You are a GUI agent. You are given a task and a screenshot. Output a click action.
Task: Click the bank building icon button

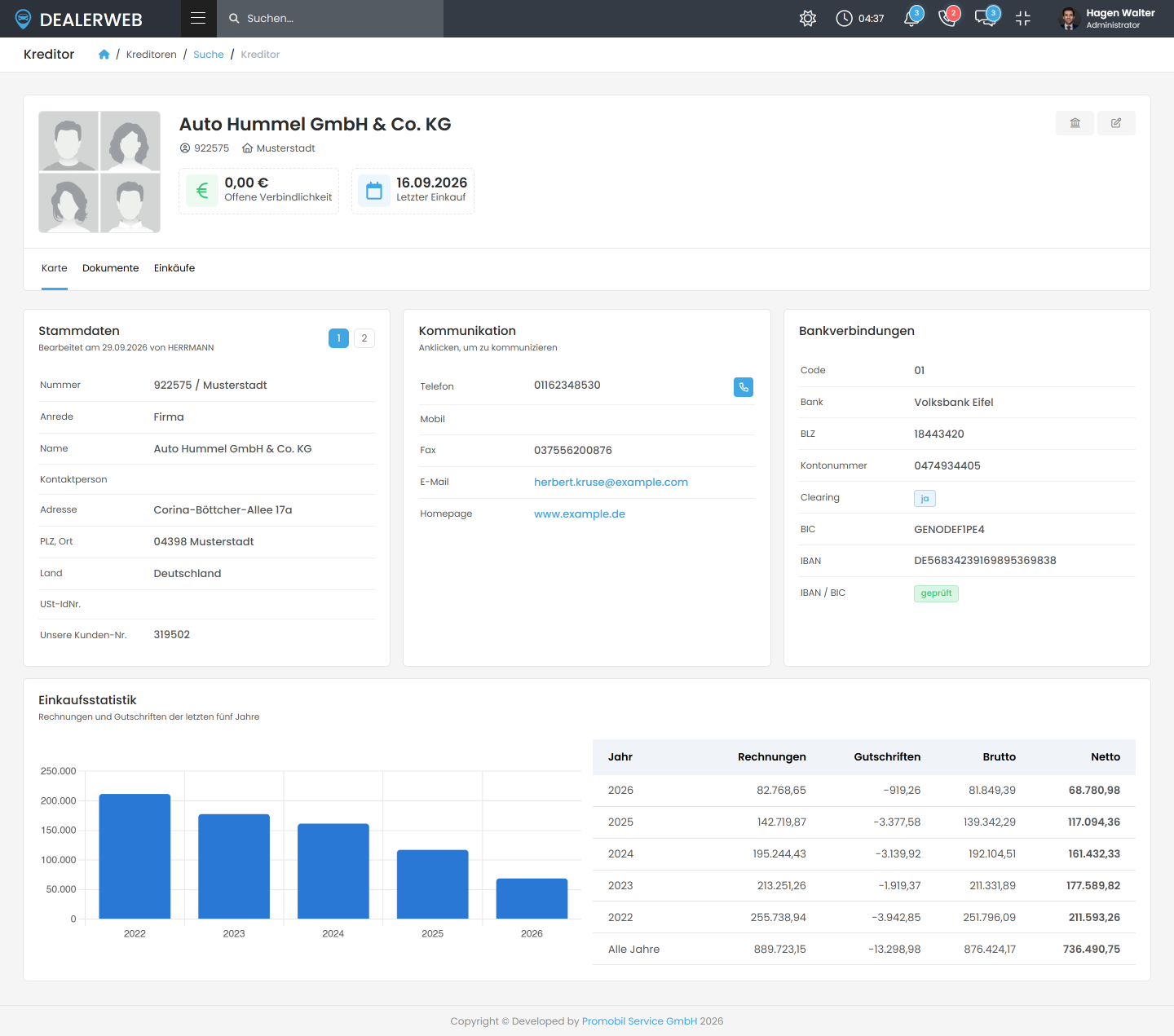coord(1075,123)
